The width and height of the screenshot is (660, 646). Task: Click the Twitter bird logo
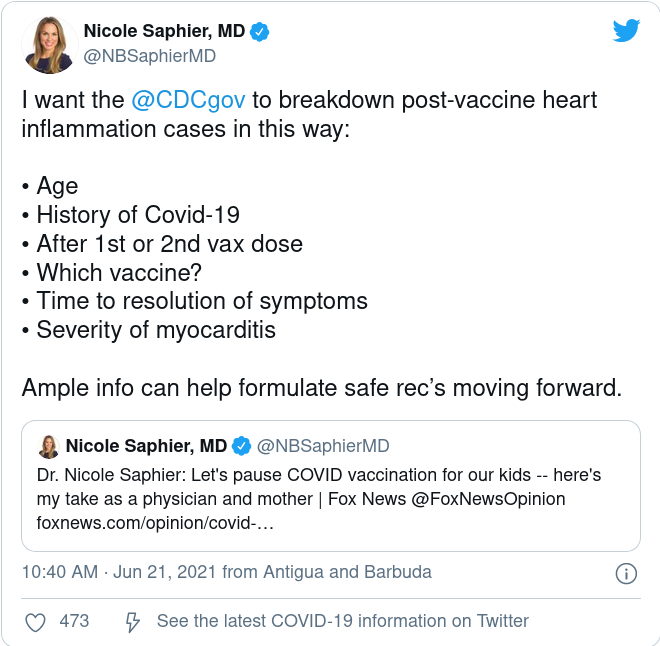point(626,30)
